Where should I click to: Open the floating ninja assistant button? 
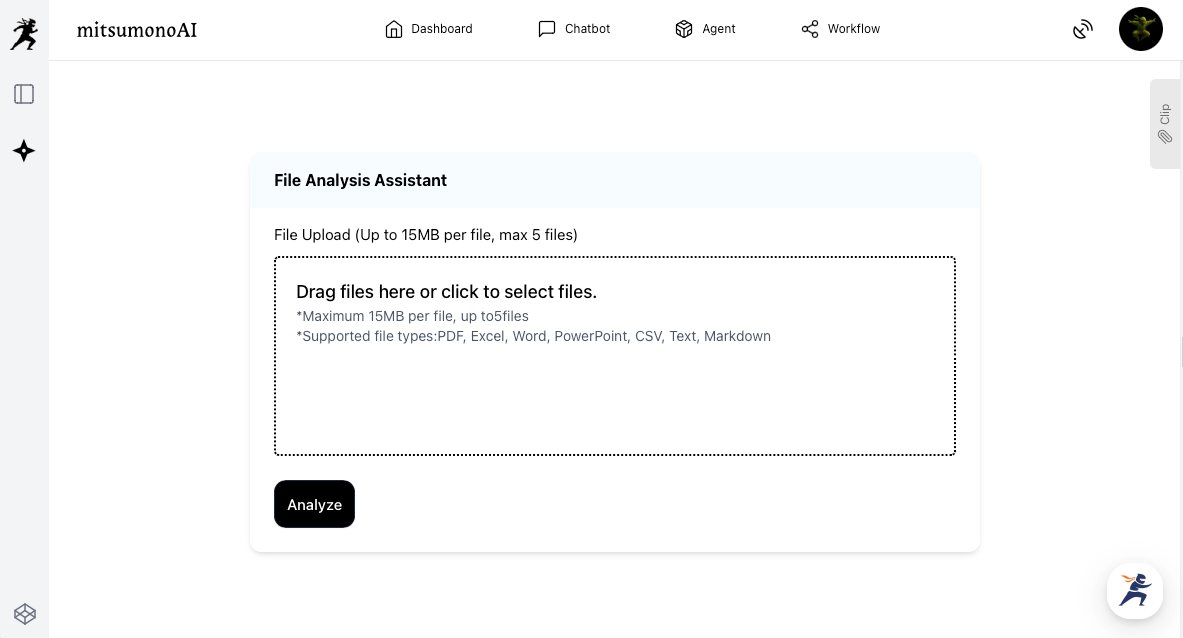click(x=1134, y=590)
